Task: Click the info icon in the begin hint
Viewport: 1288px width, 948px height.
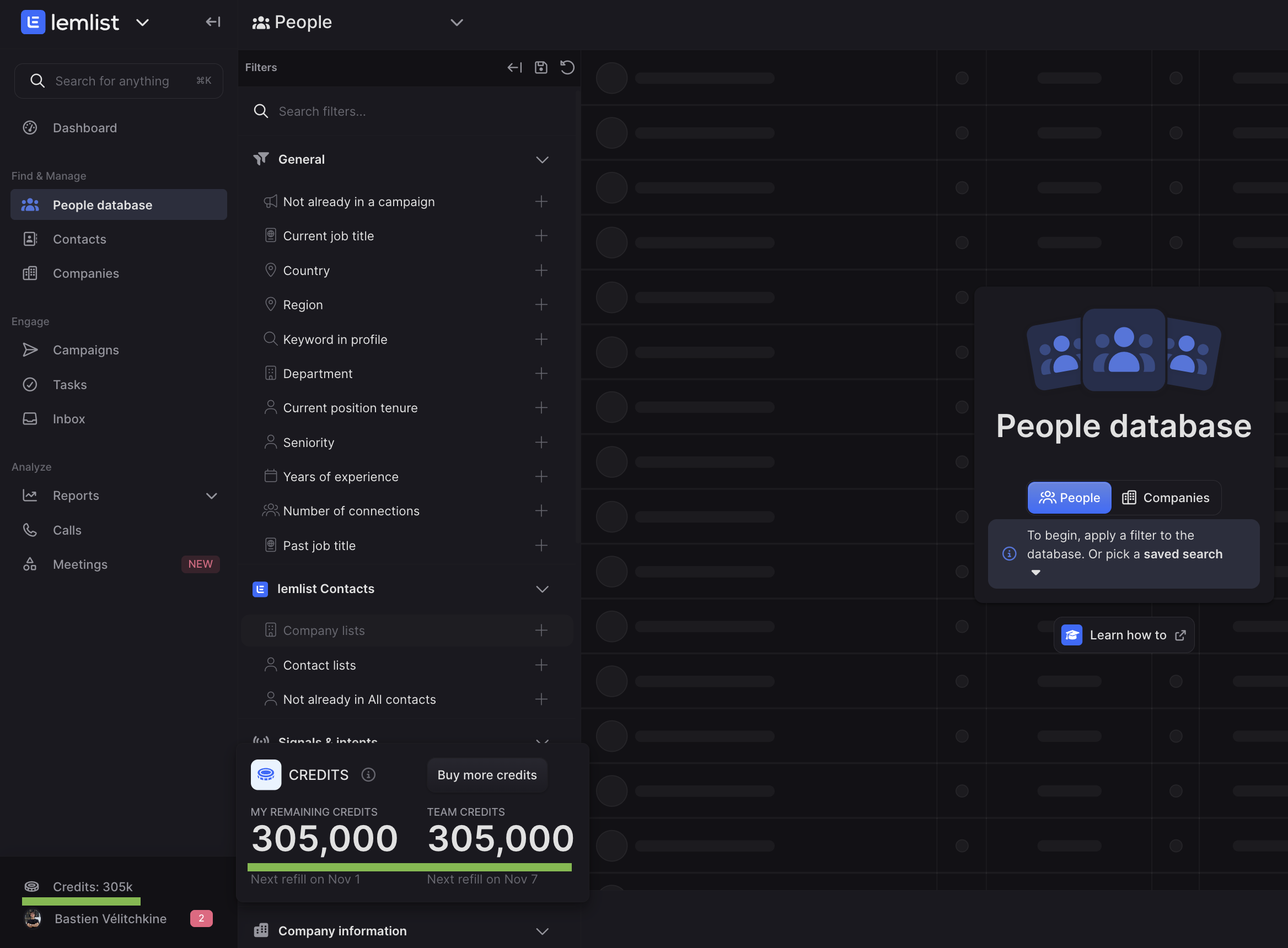Action: [x=1009, y=554]
